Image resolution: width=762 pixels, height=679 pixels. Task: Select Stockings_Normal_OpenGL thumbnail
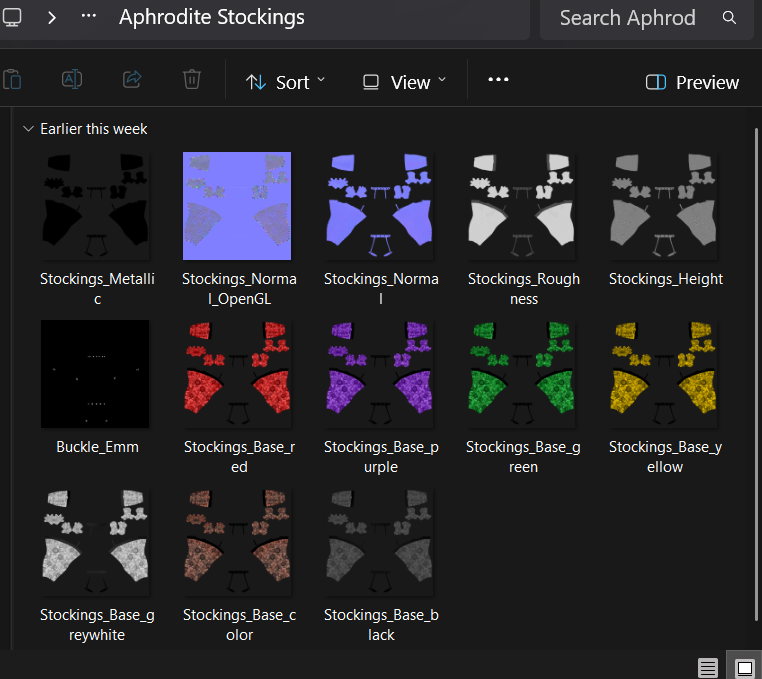(237, 206)
